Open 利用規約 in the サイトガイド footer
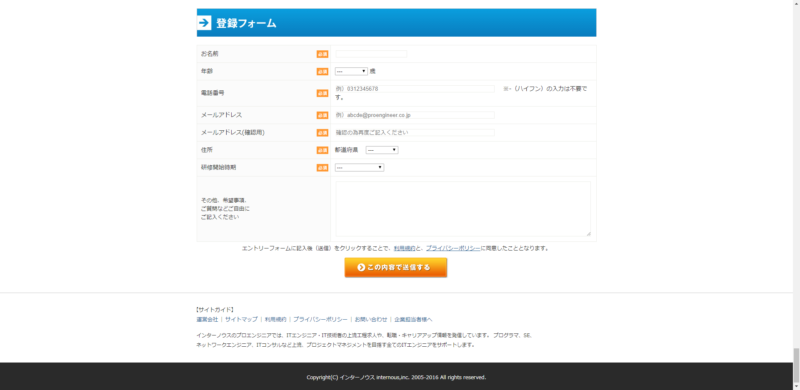800x390 pixels. pyautogui.click(x=276, y=319)
